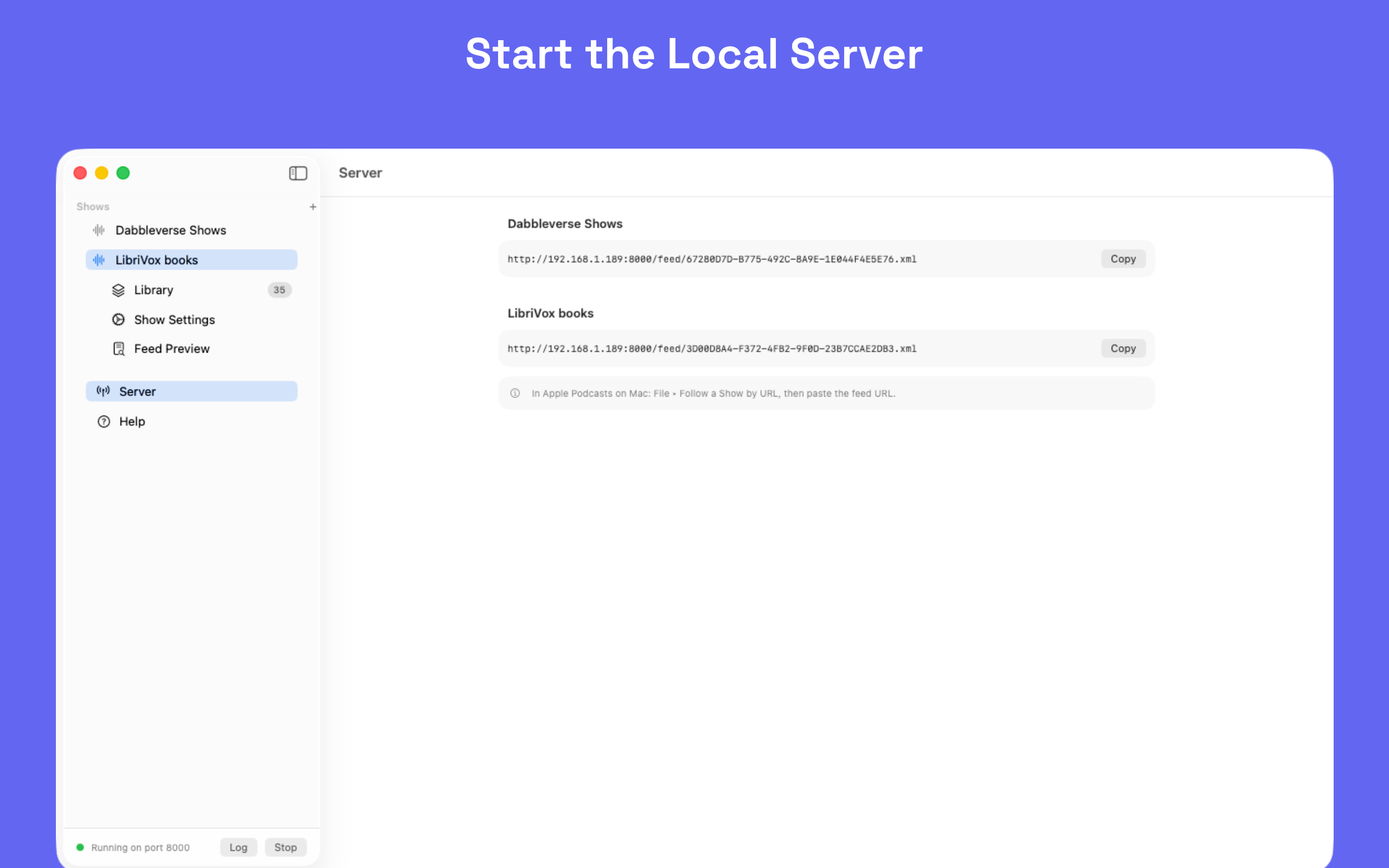Click the Dabbleverse Shows feed URL text
The width and height of the screenshot is (1389, 868).
(x=712, y=259)
